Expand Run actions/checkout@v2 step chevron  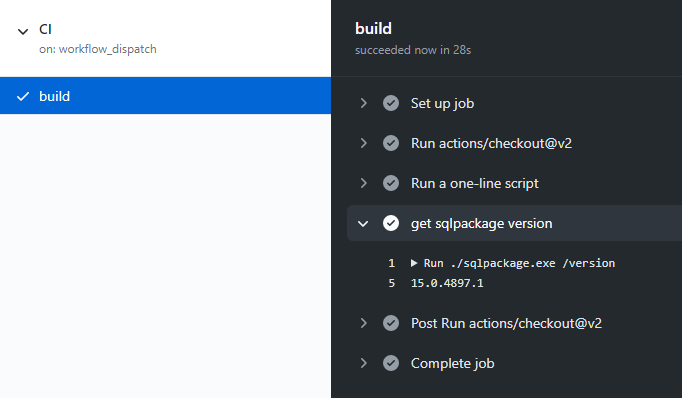coord(363,143)
